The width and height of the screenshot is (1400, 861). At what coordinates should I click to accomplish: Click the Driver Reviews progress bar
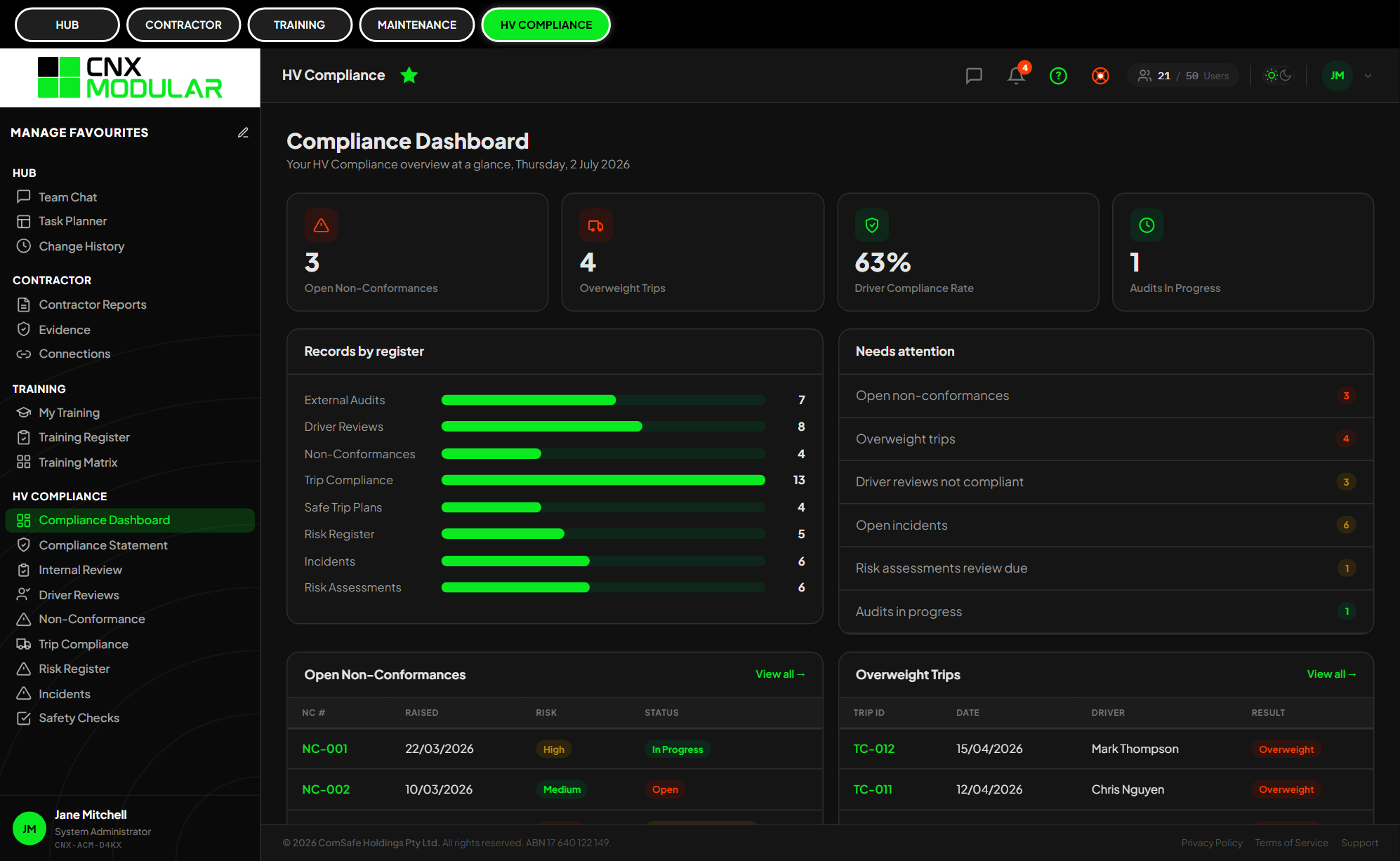click(603, 427)
